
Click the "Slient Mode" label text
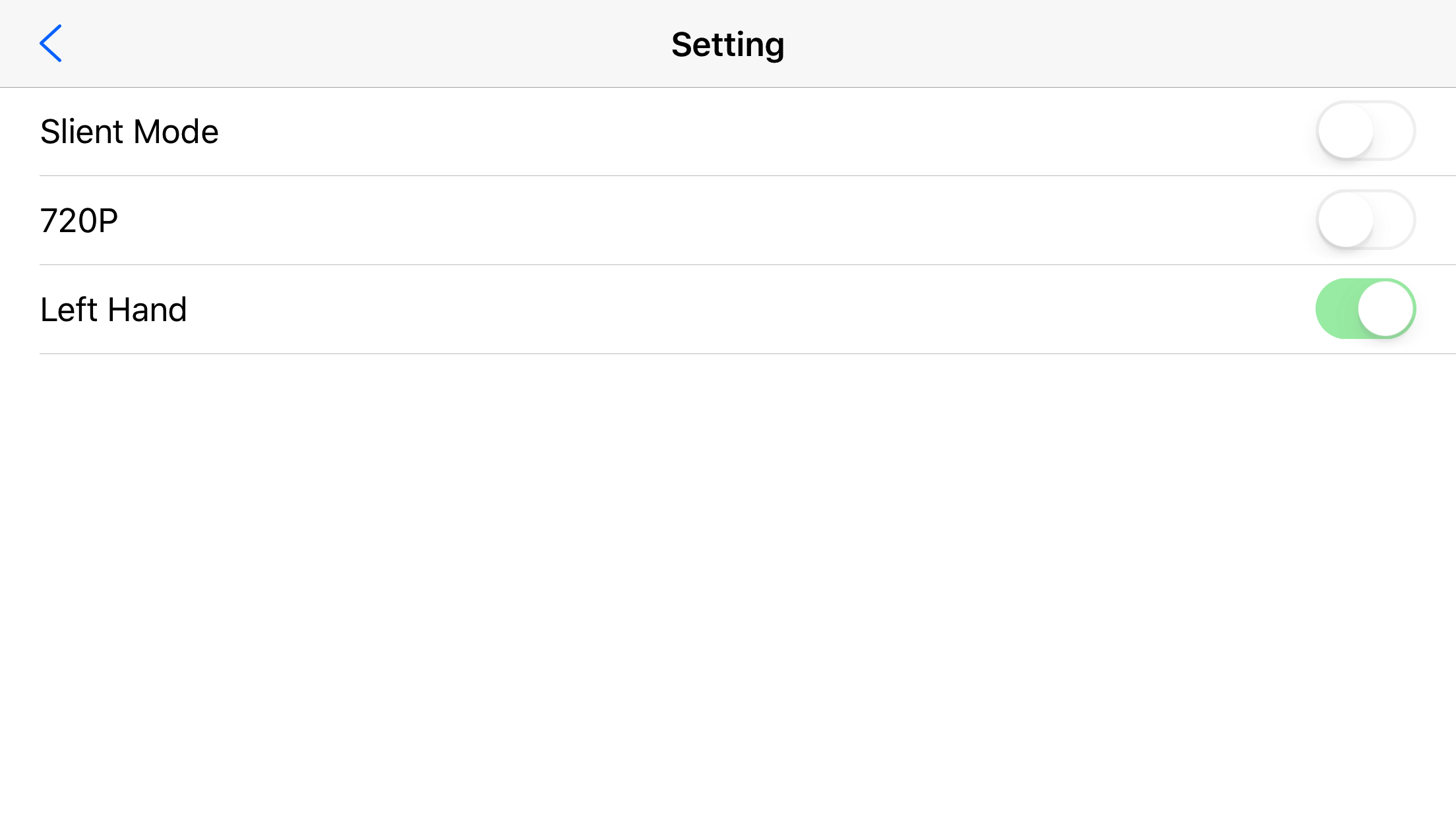pos(129,131)
